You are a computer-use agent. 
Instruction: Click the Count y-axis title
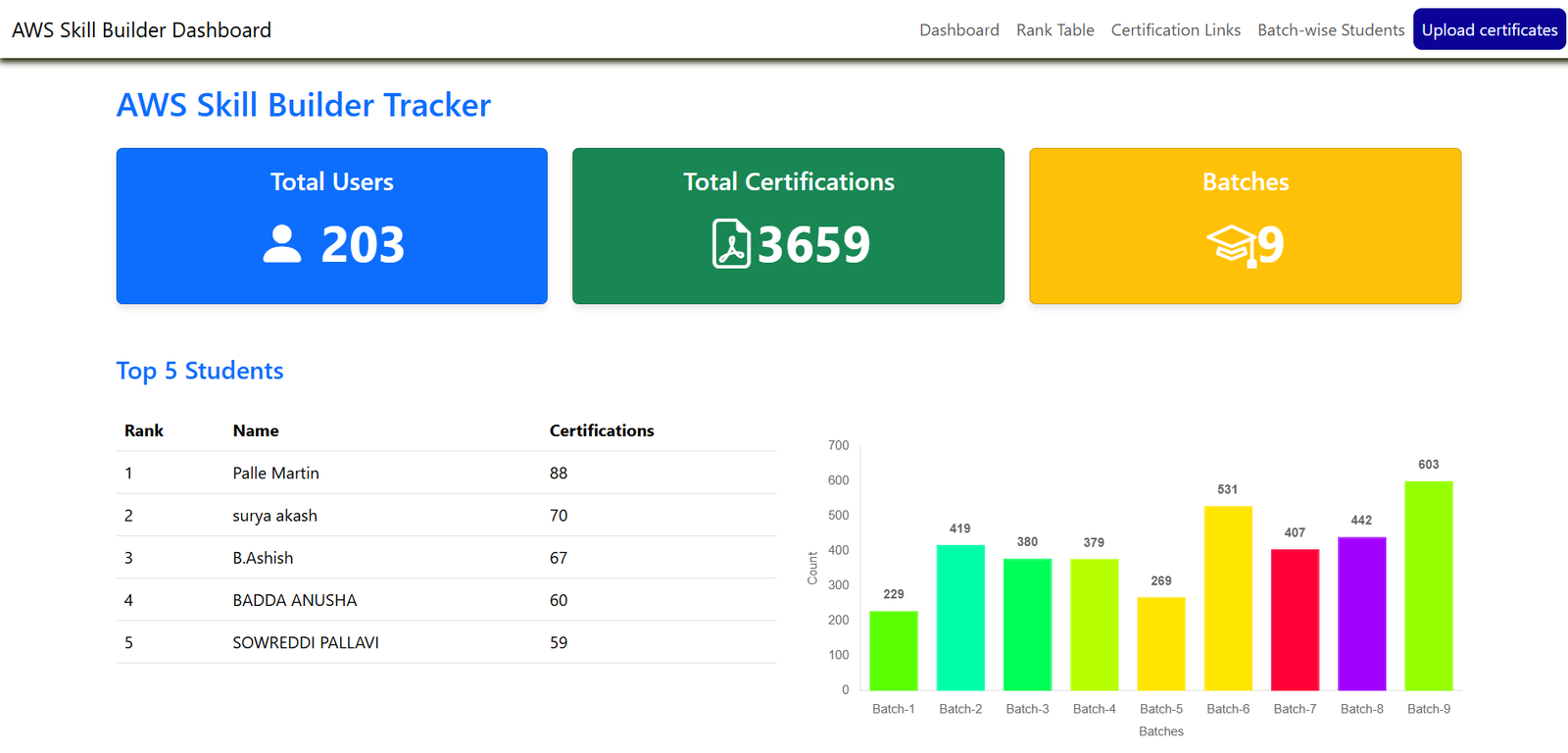[x=812, y=568]
